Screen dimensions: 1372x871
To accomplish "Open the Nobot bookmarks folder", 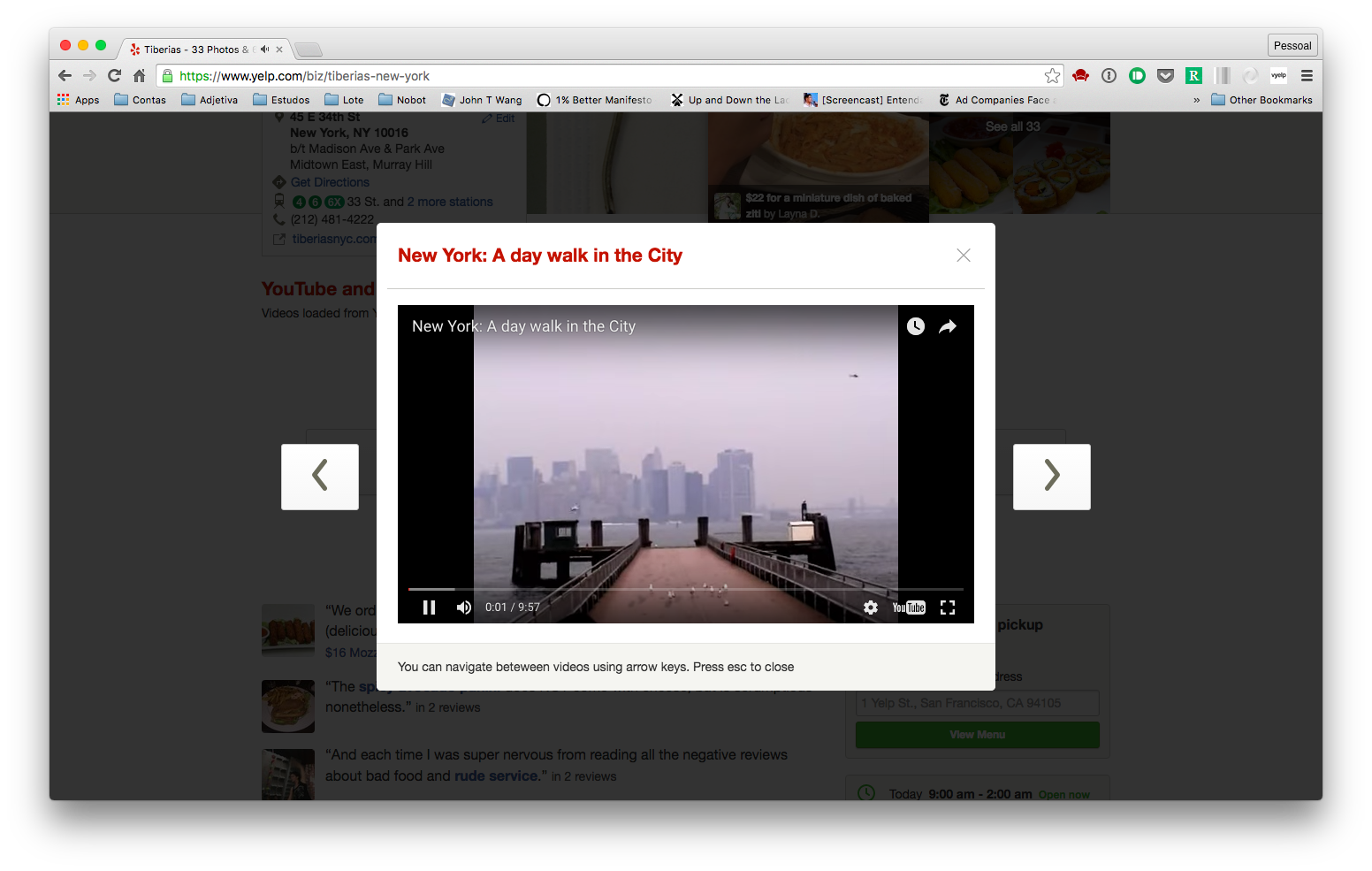I will pyautogui.click(x=402, y=100).
